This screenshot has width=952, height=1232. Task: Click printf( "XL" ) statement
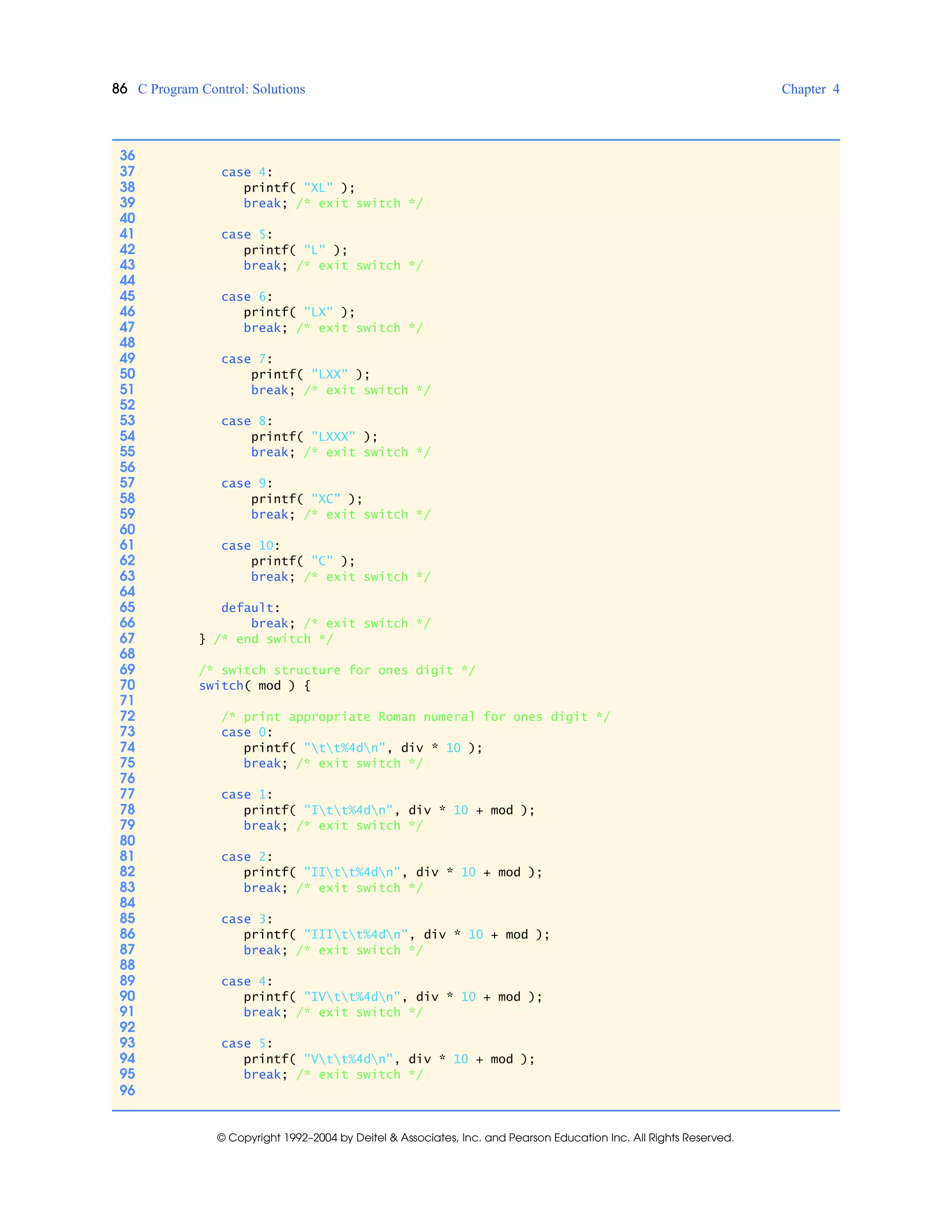click(299, 188)
